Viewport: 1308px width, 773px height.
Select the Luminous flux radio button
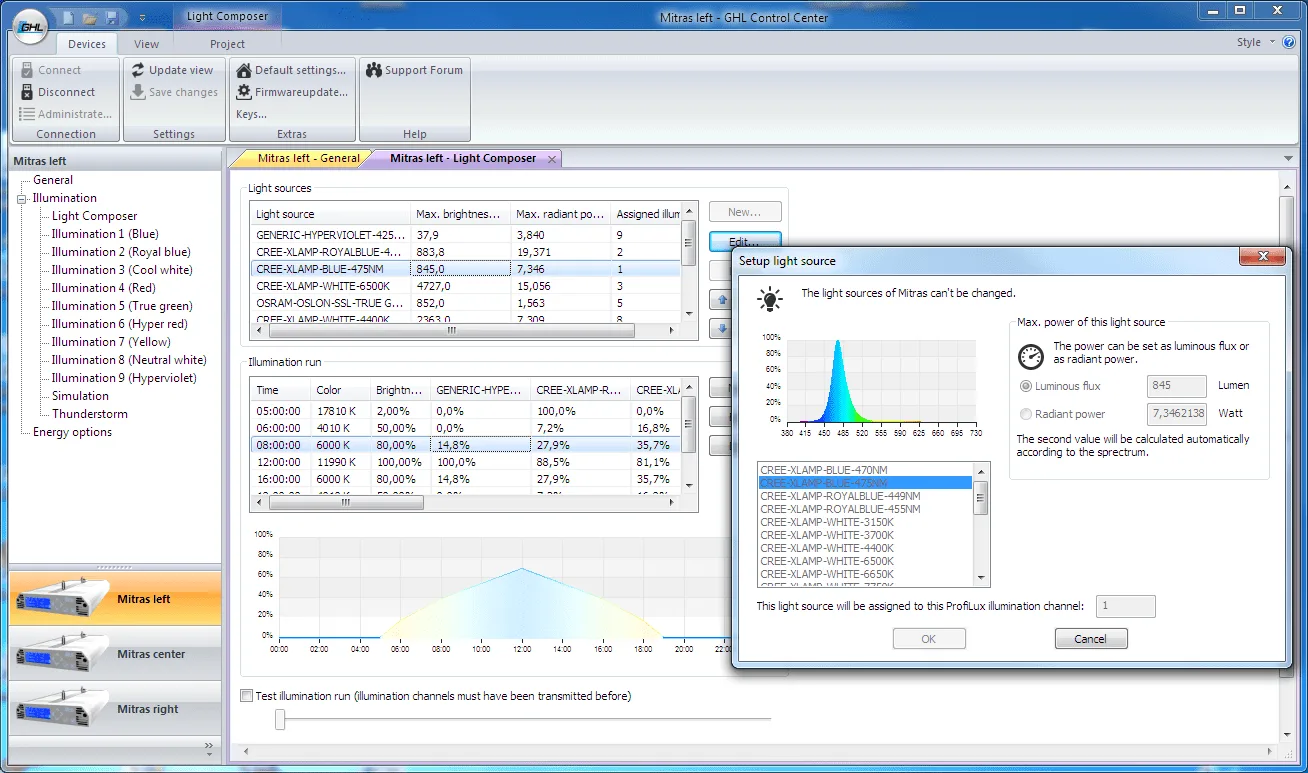pyautogui.click(x=1025, y=386)
